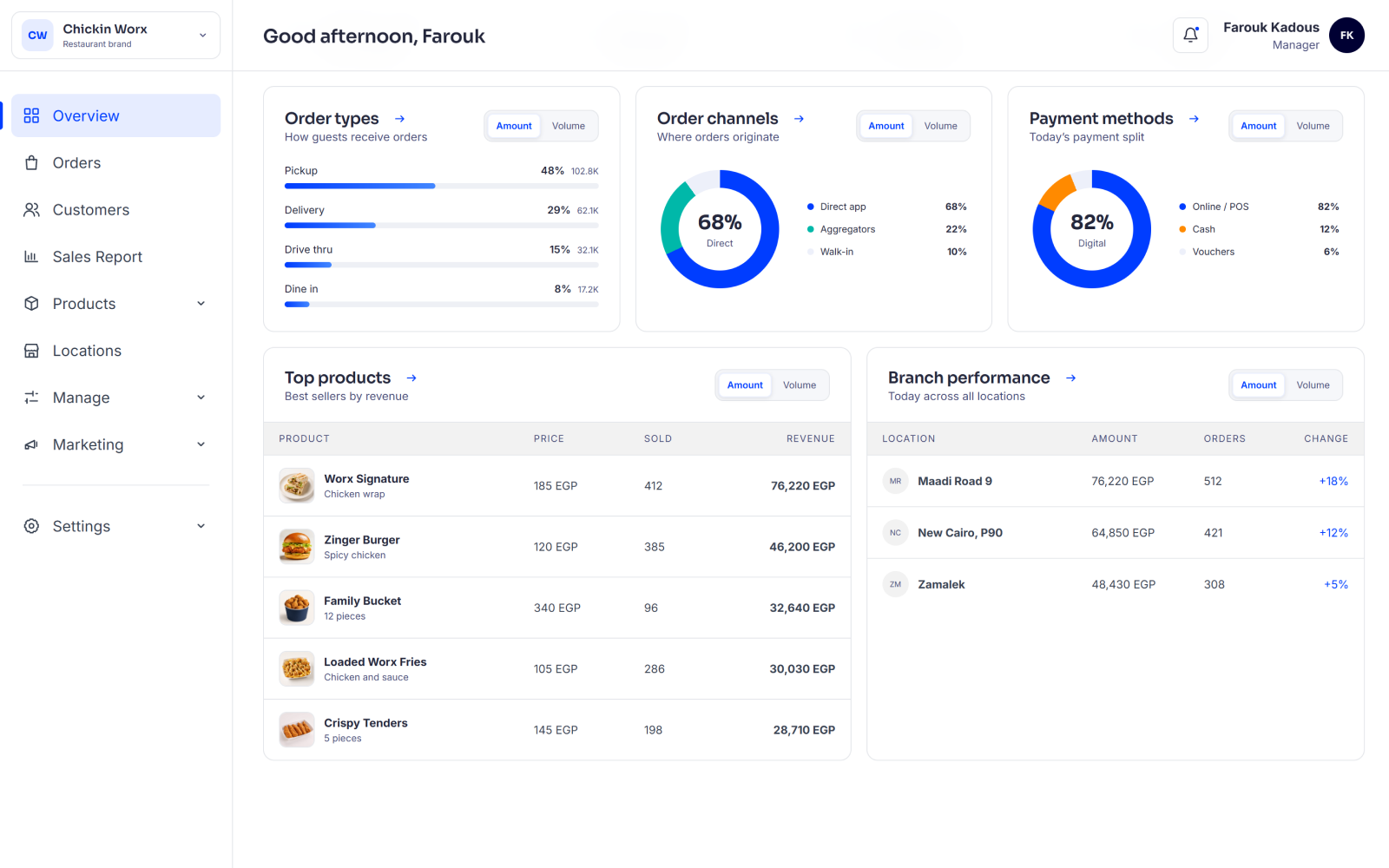The image size is (1389, 868).
Task: Switch Branch performance to Volume
Action: (1313, 385)
